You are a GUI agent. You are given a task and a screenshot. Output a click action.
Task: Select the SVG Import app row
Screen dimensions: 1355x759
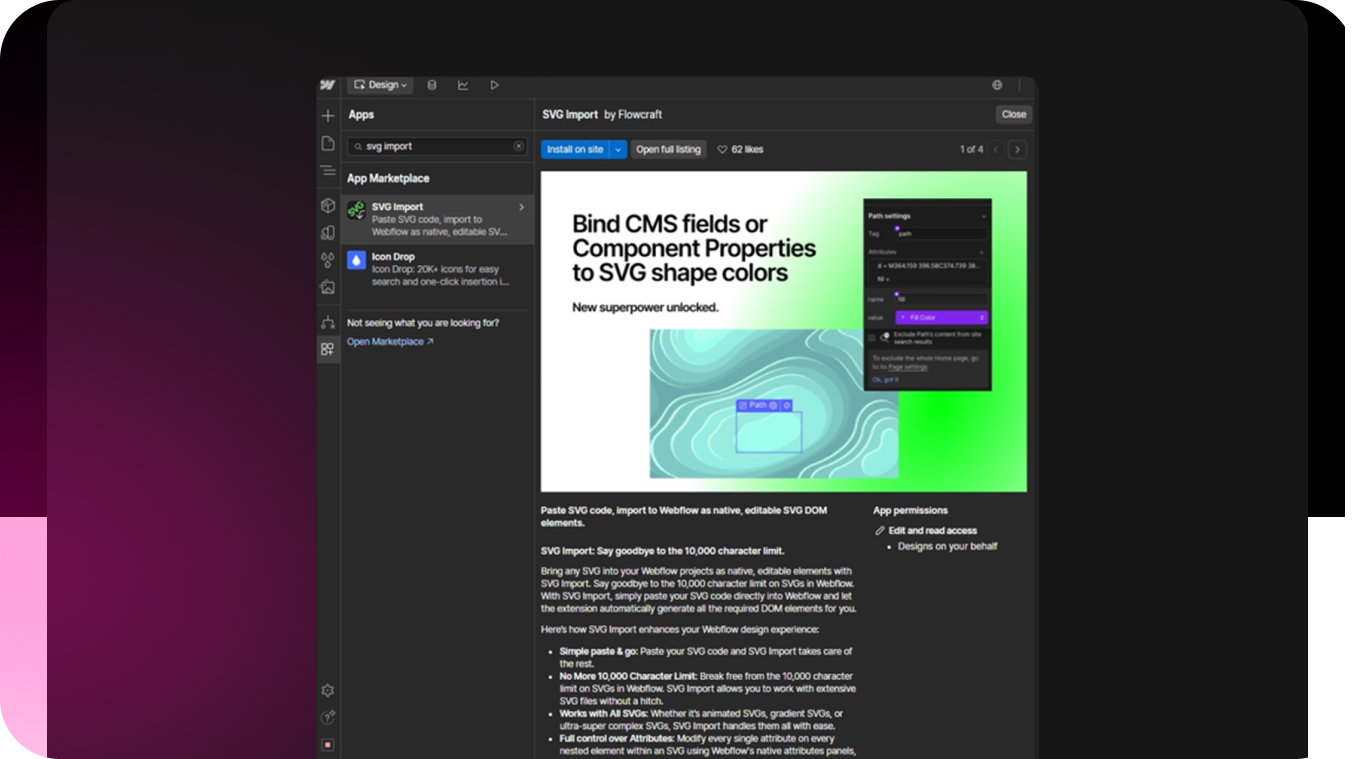pos(437,219)
